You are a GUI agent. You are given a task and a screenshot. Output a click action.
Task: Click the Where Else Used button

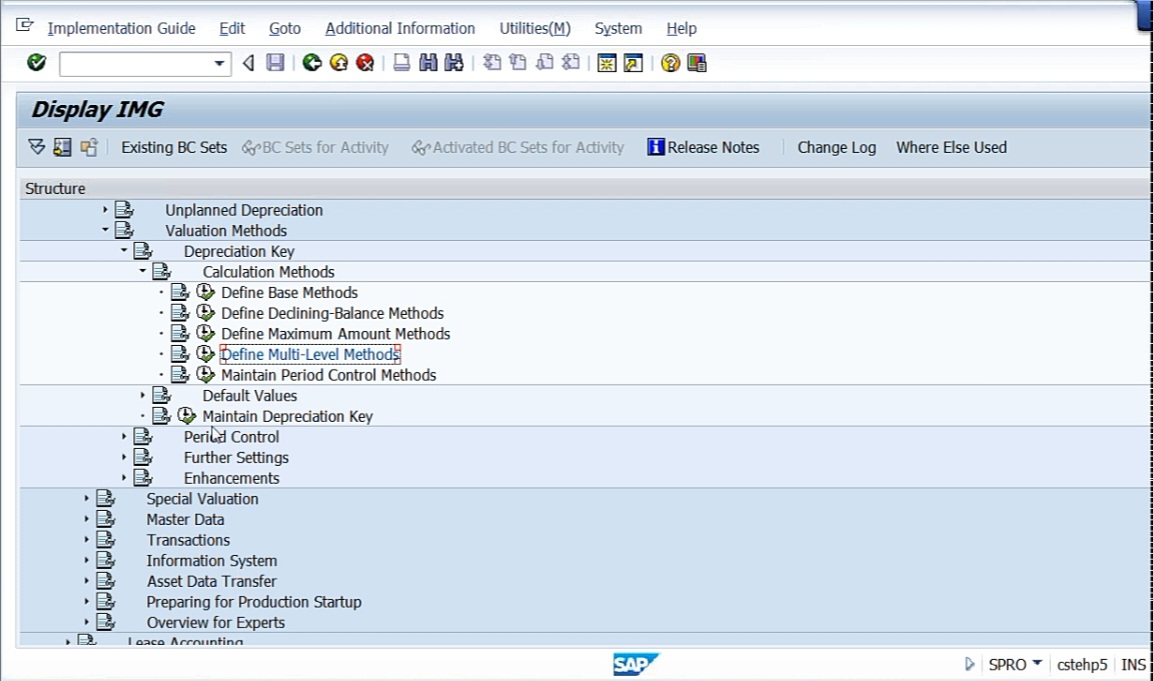(x=951, y=147)
